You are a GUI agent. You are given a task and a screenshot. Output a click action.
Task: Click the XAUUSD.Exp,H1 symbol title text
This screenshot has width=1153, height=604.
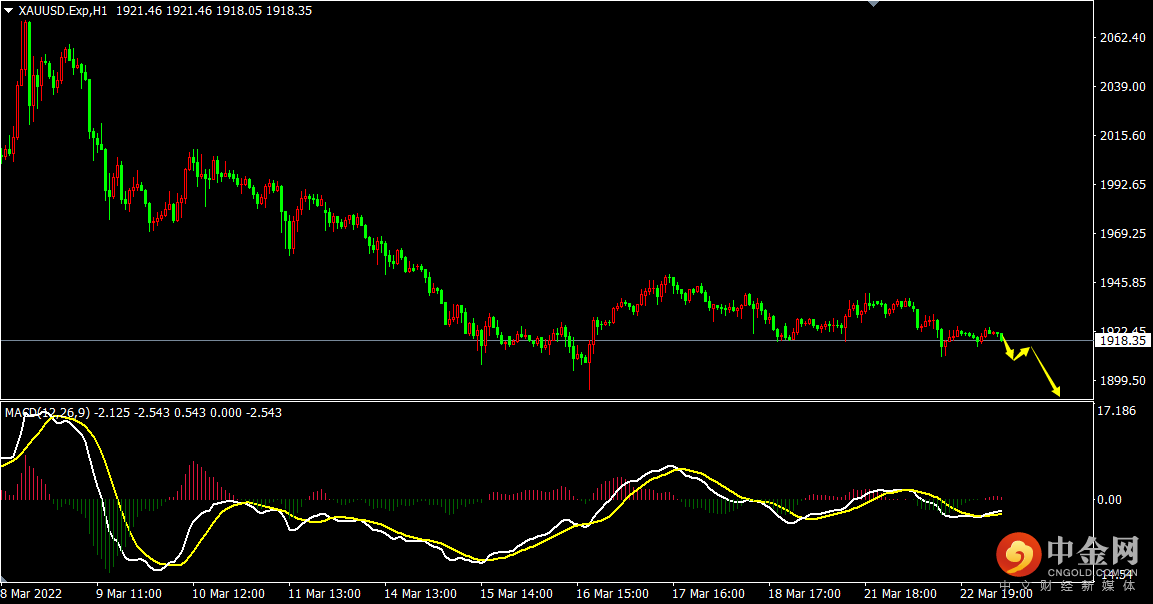pyautogui.click(x=63, y=10)
